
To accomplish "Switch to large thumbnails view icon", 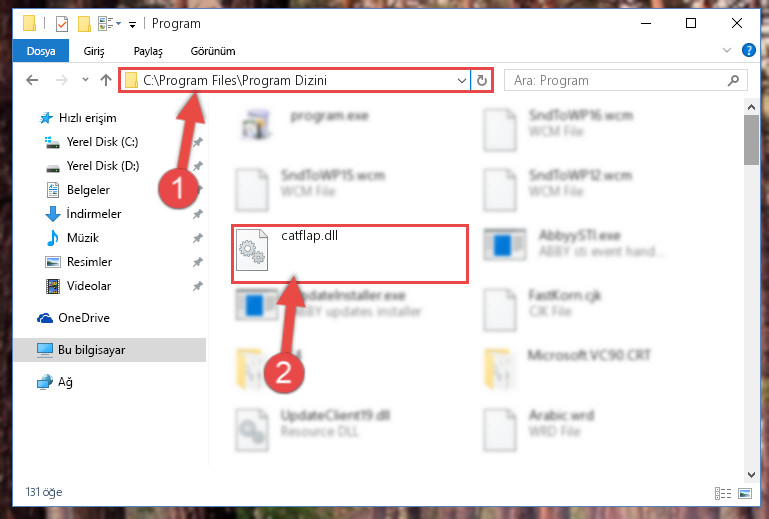I will click(744, 493).
